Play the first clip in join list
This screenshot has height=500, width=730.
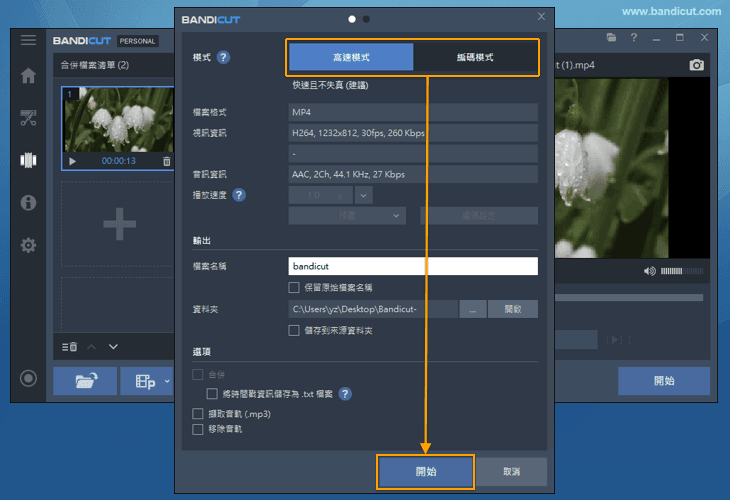pyautogui.click(x=73, y=161)
